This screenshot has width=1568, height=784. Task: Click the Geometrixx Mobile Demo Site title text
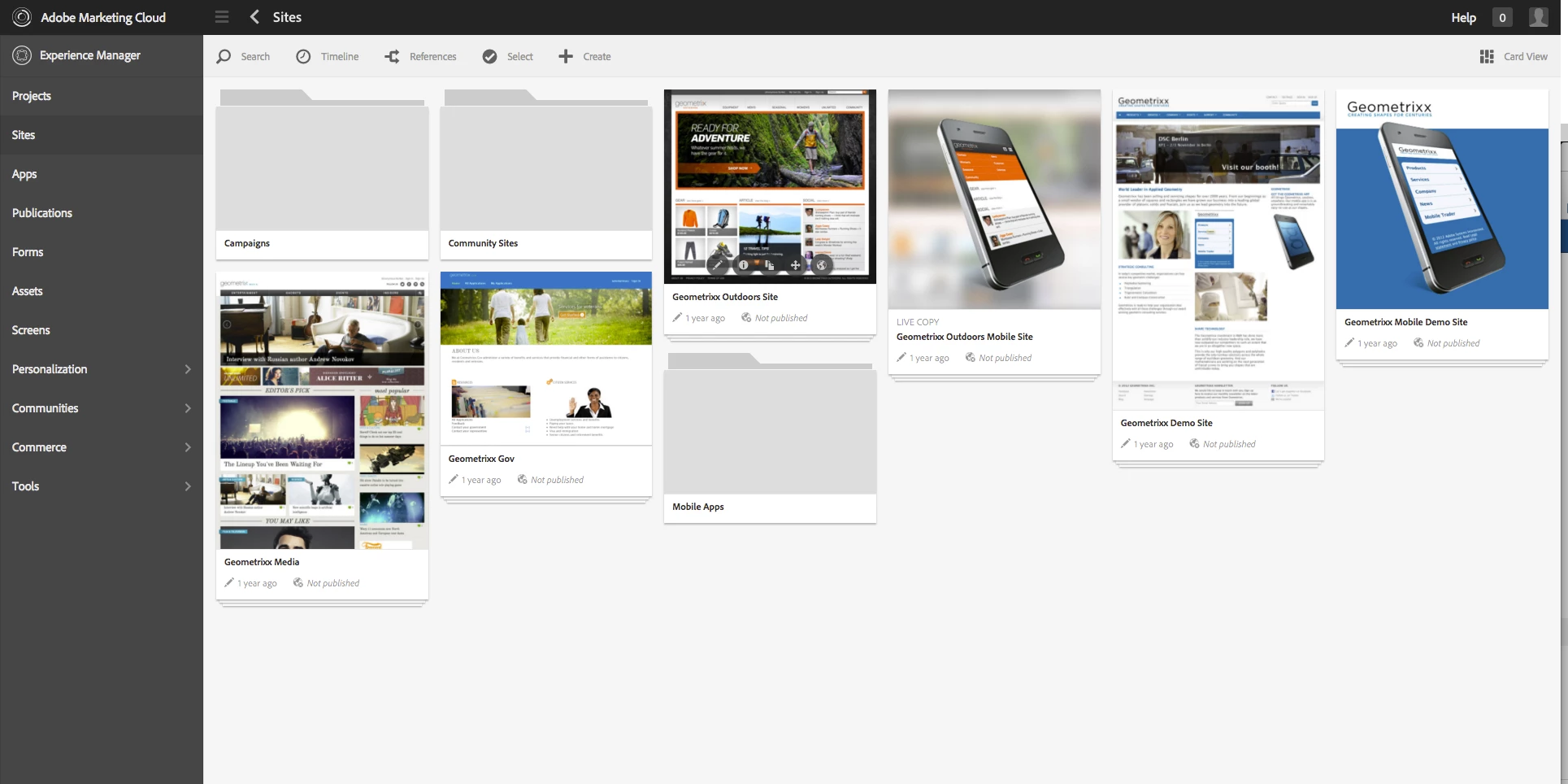[x=1406, y=322]
